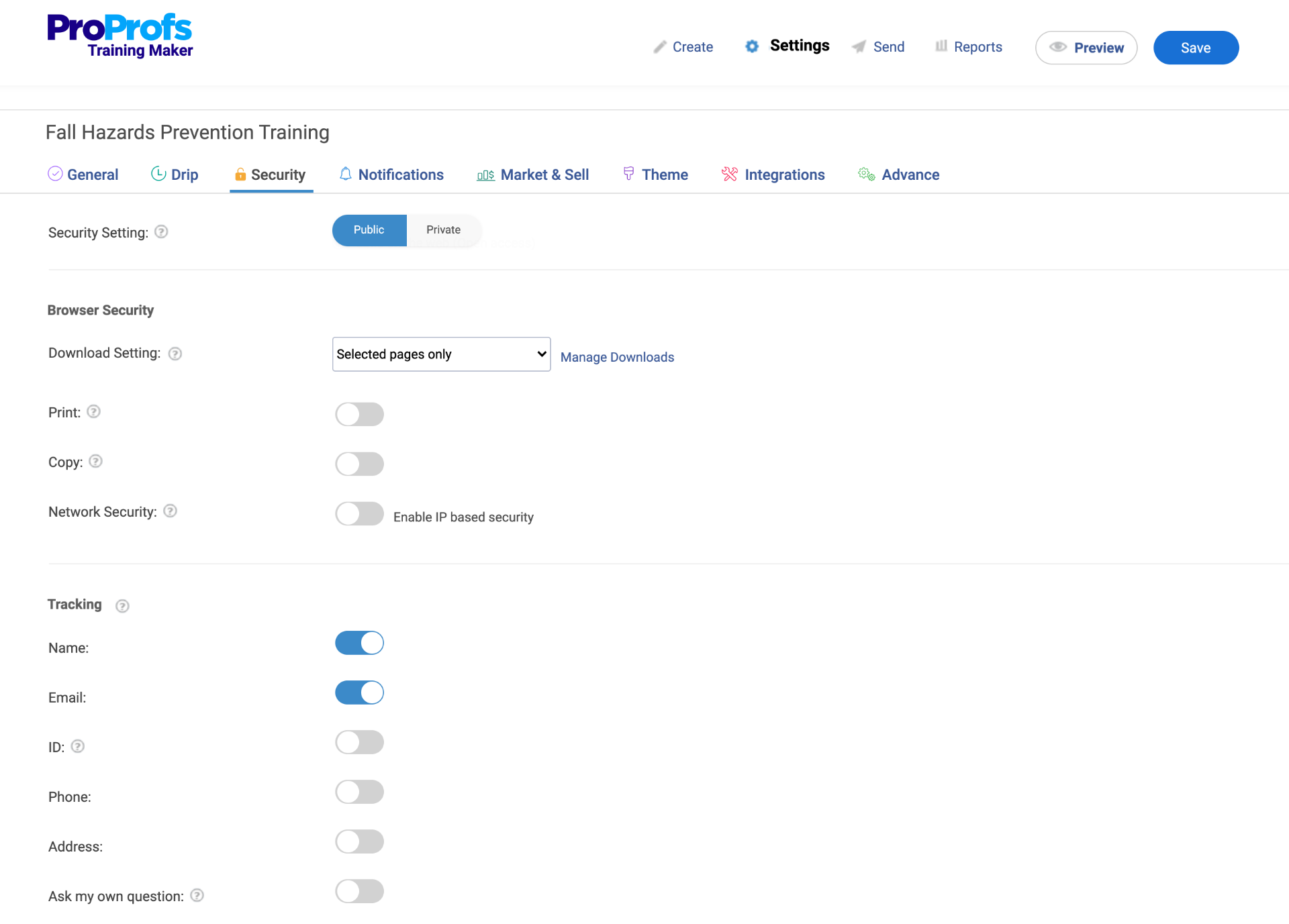Click the Download Setting help icon

175,354
